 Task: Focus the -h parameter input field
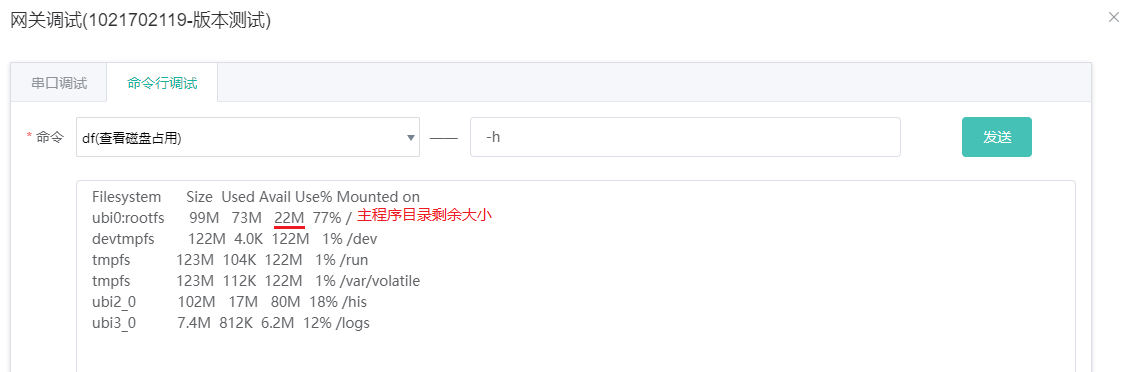(685, 137)
